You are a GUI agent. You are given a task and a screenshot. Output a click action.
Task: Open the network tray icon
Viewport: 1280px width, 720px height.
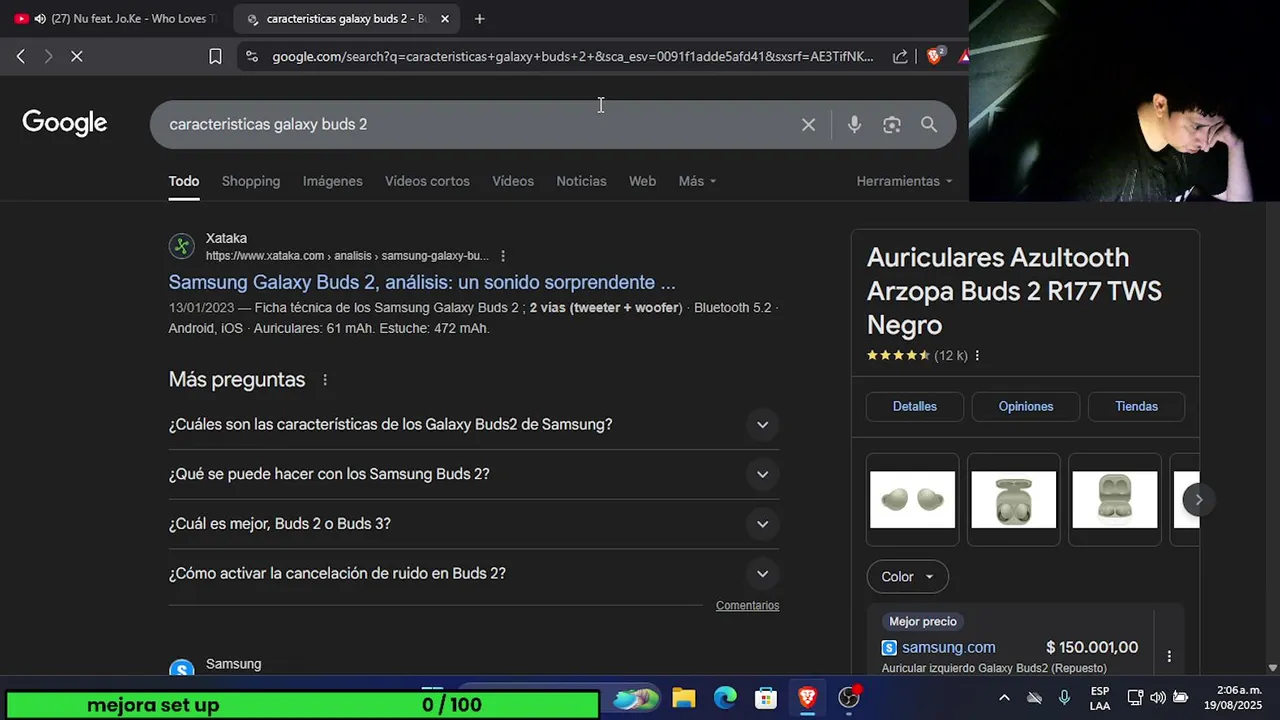pos(1135,698)
